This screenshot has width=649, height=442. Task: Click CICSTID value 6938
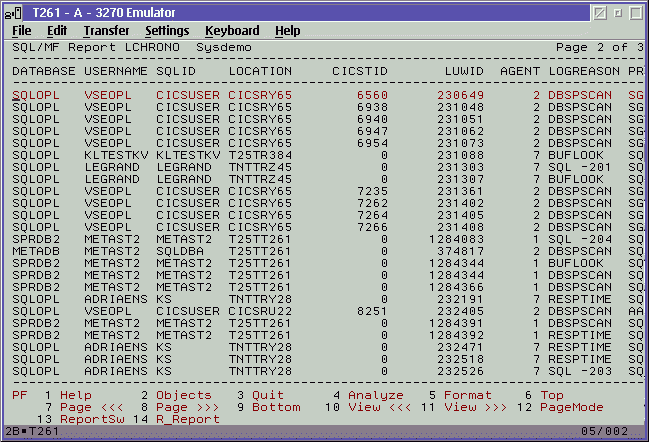372,107
